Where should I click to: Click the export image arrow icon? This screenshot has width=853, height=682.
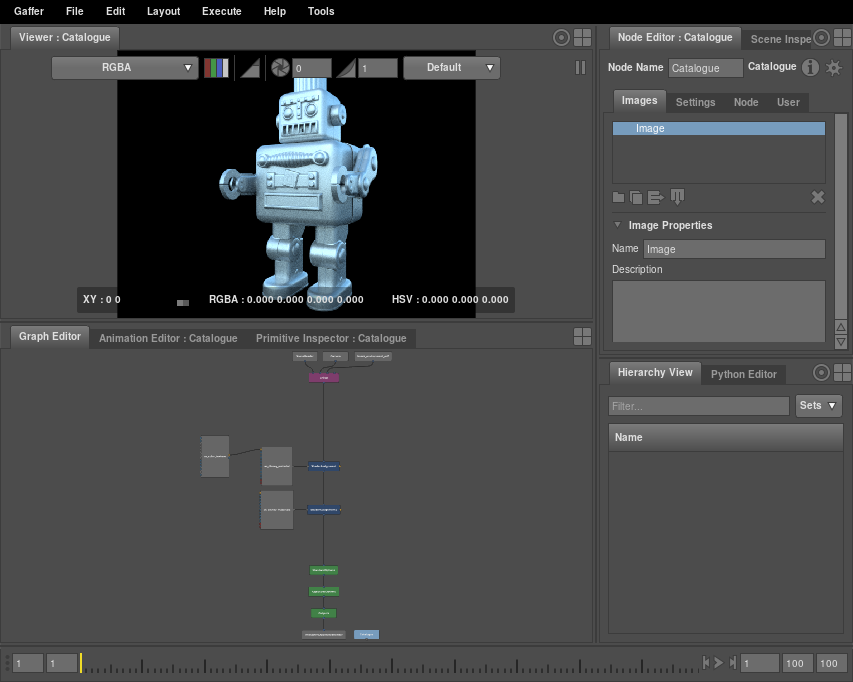coord(656,197)
